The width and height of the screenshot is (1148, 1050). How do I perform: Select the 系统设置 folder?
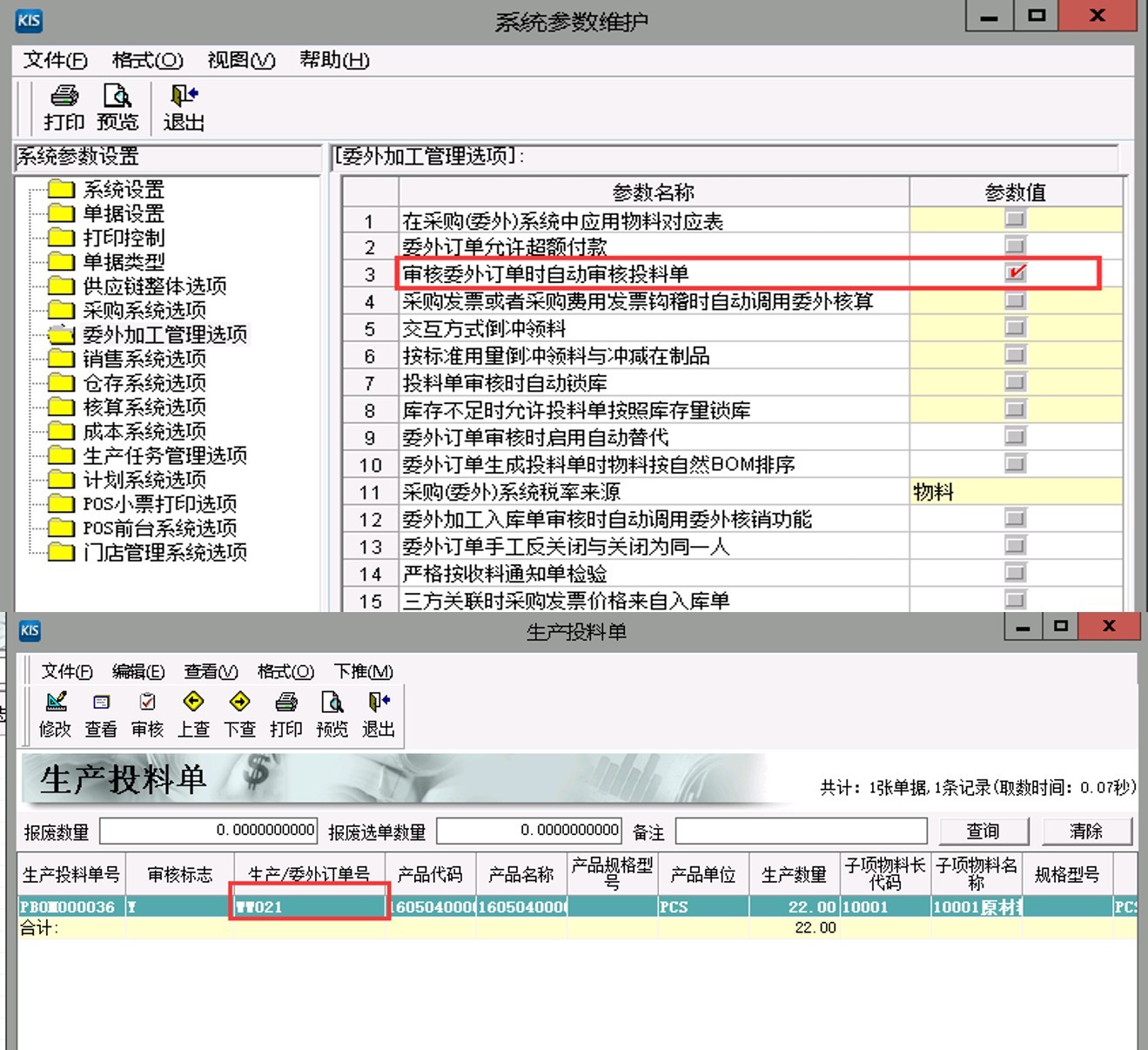[x=107, y=189]
